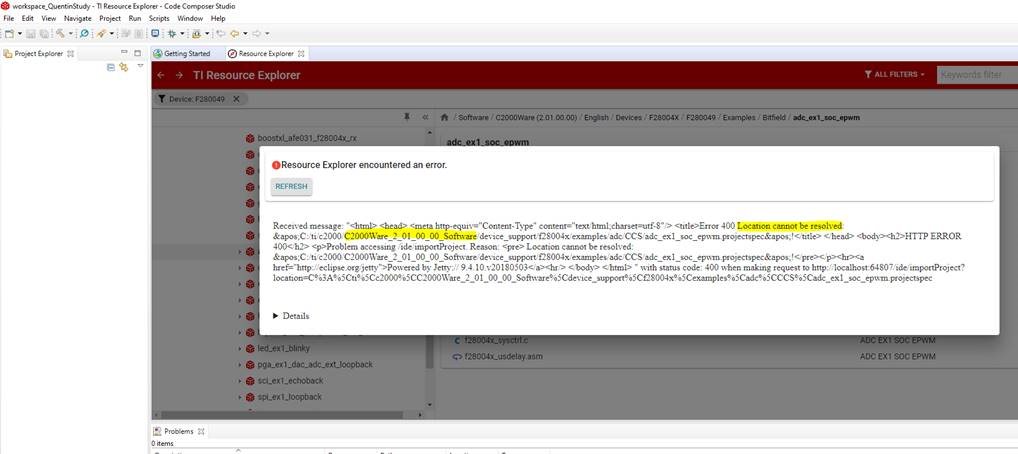Click the Problems view icon
Viewport: 1018px width, 454px height.
click(157, 431)
